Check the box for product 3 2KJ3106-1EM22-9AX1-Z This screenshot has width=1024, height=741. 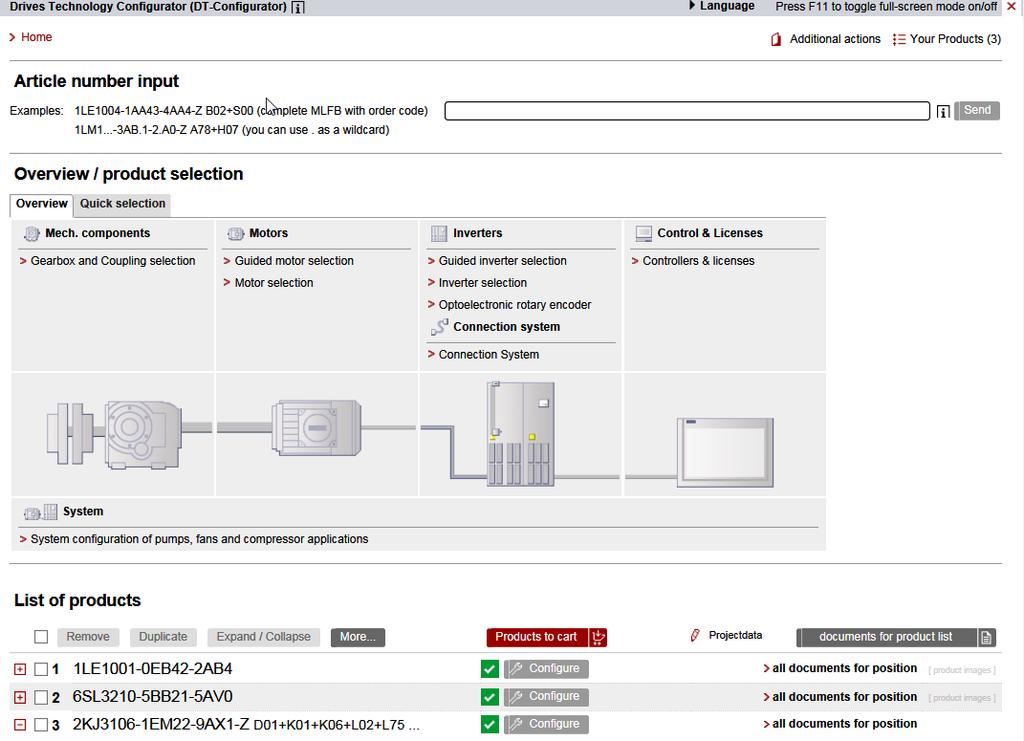41,725
